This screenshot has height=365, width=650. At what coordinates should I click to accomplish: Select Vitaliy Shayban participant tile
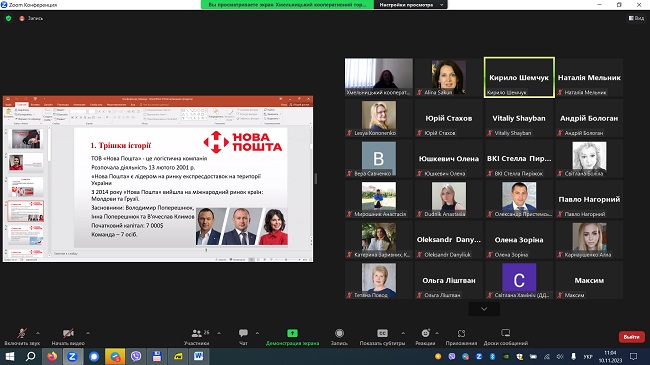pyautogui.click(x=519, y=118)
